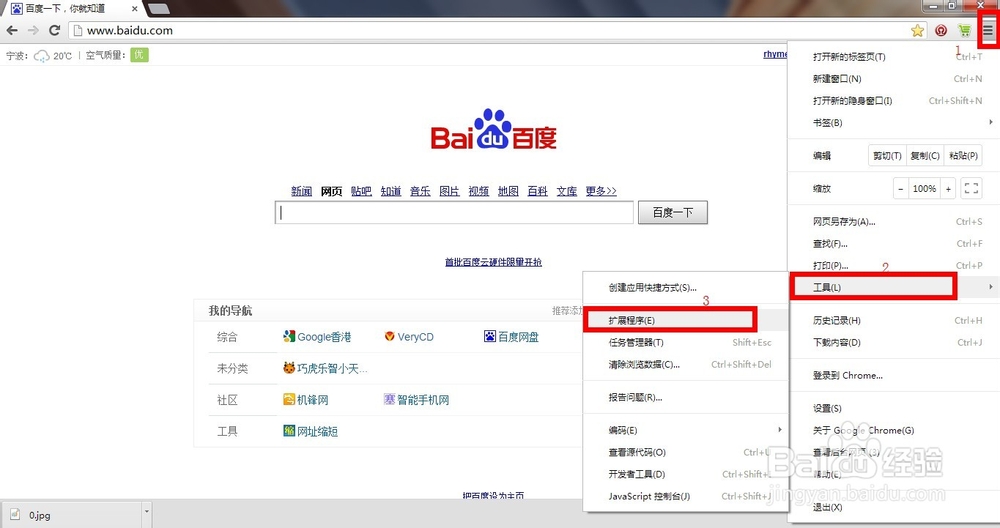Open the 贴吧 link
Viewport: 1000px width, 528px height.
point(361,191)
